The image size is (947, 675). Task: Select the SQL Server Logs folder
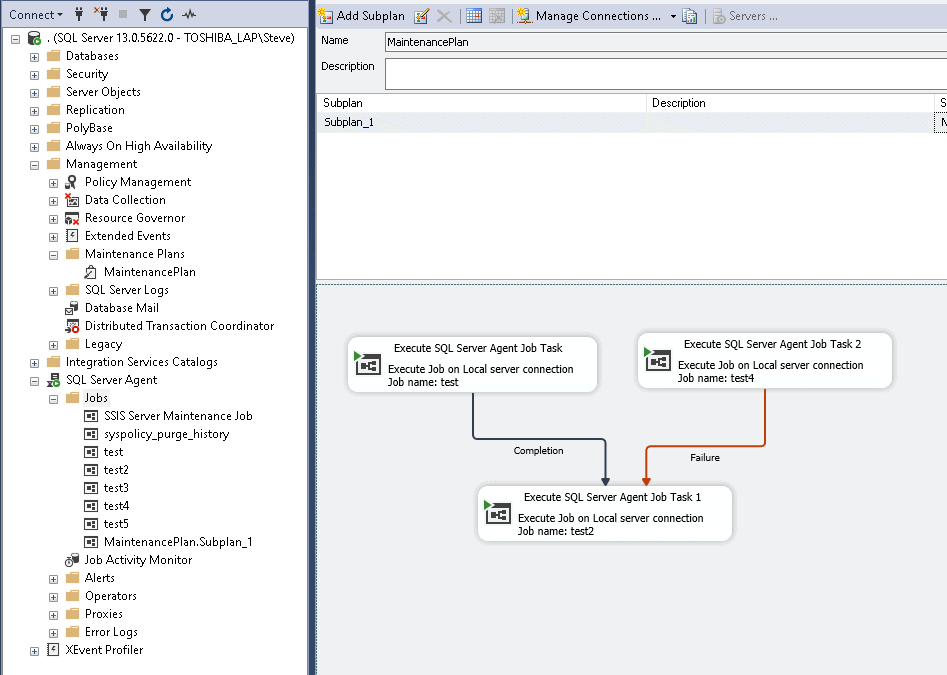click(x=126, y=290)
